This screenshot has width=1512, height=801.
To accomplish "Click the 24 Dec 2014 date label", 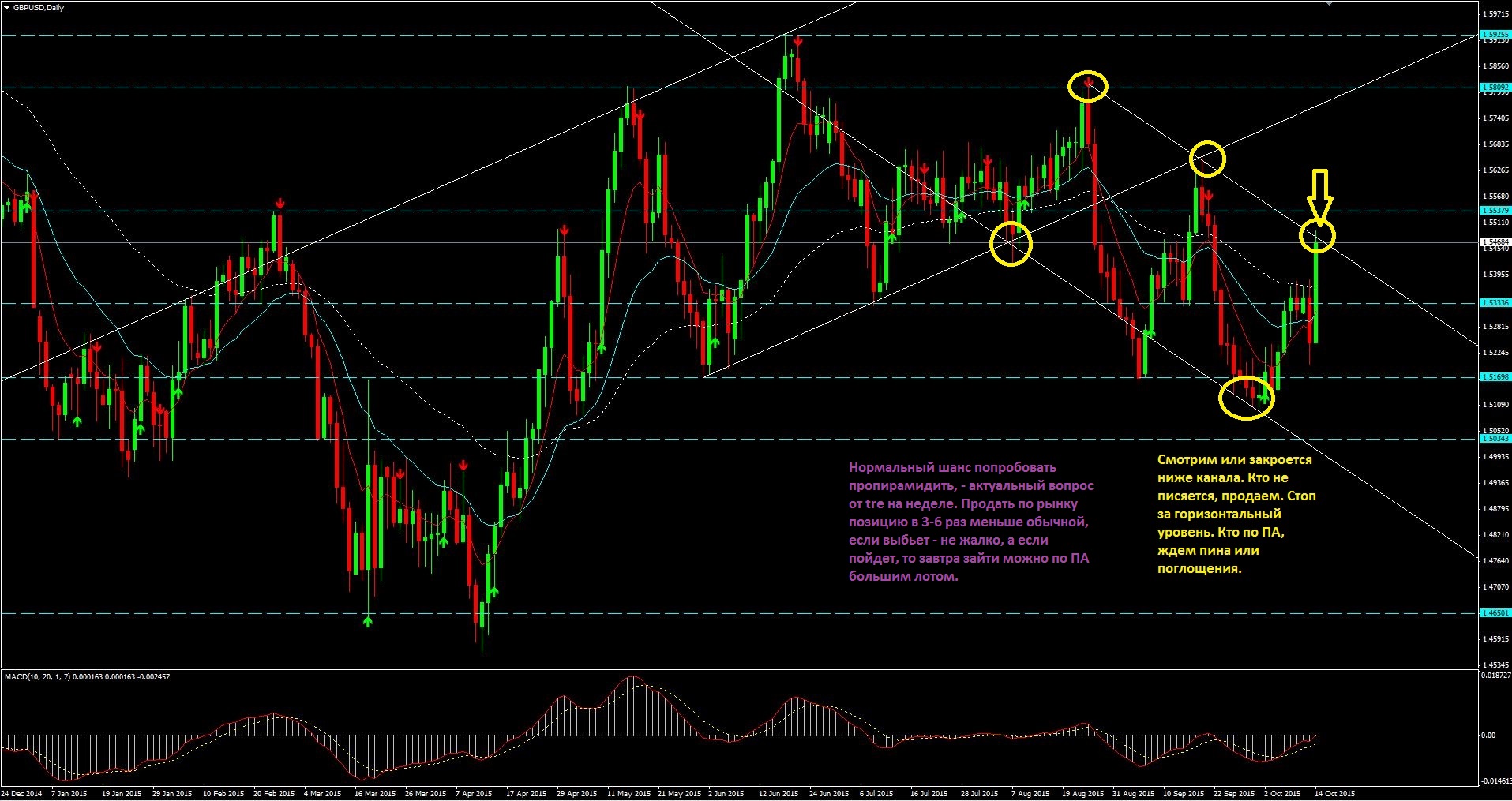I will pyautogui.click(x=22, y=794).
